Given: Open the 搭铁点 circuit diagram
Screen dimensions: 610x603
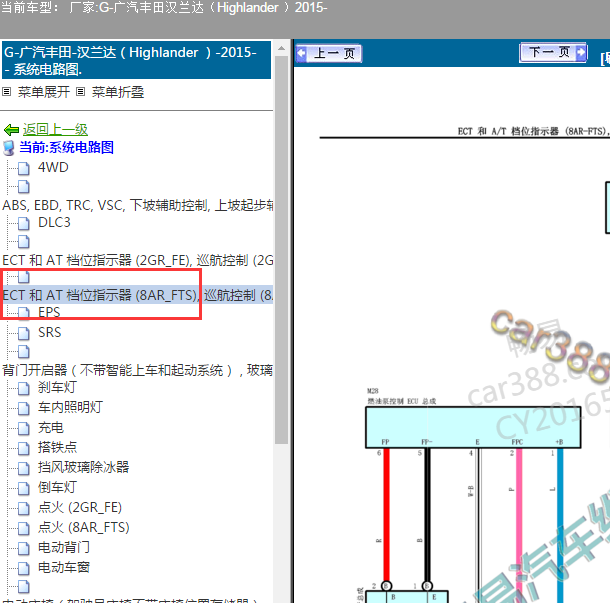Looking at the screenshot, I should 57,447.
